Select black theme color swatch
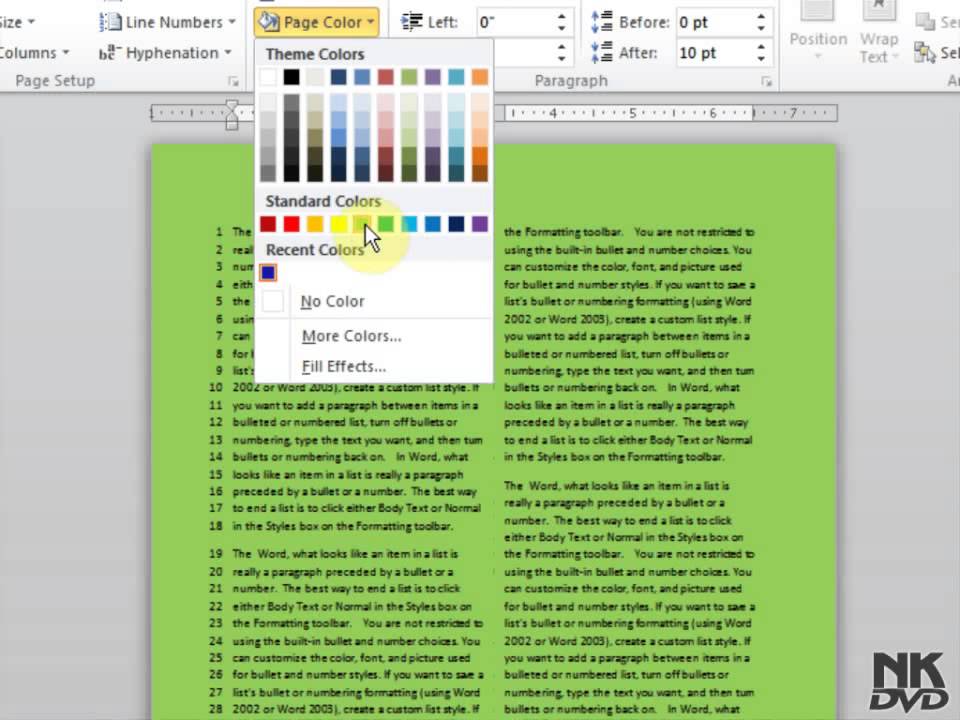This screenshot has height=720, width=960. point(291,77)
